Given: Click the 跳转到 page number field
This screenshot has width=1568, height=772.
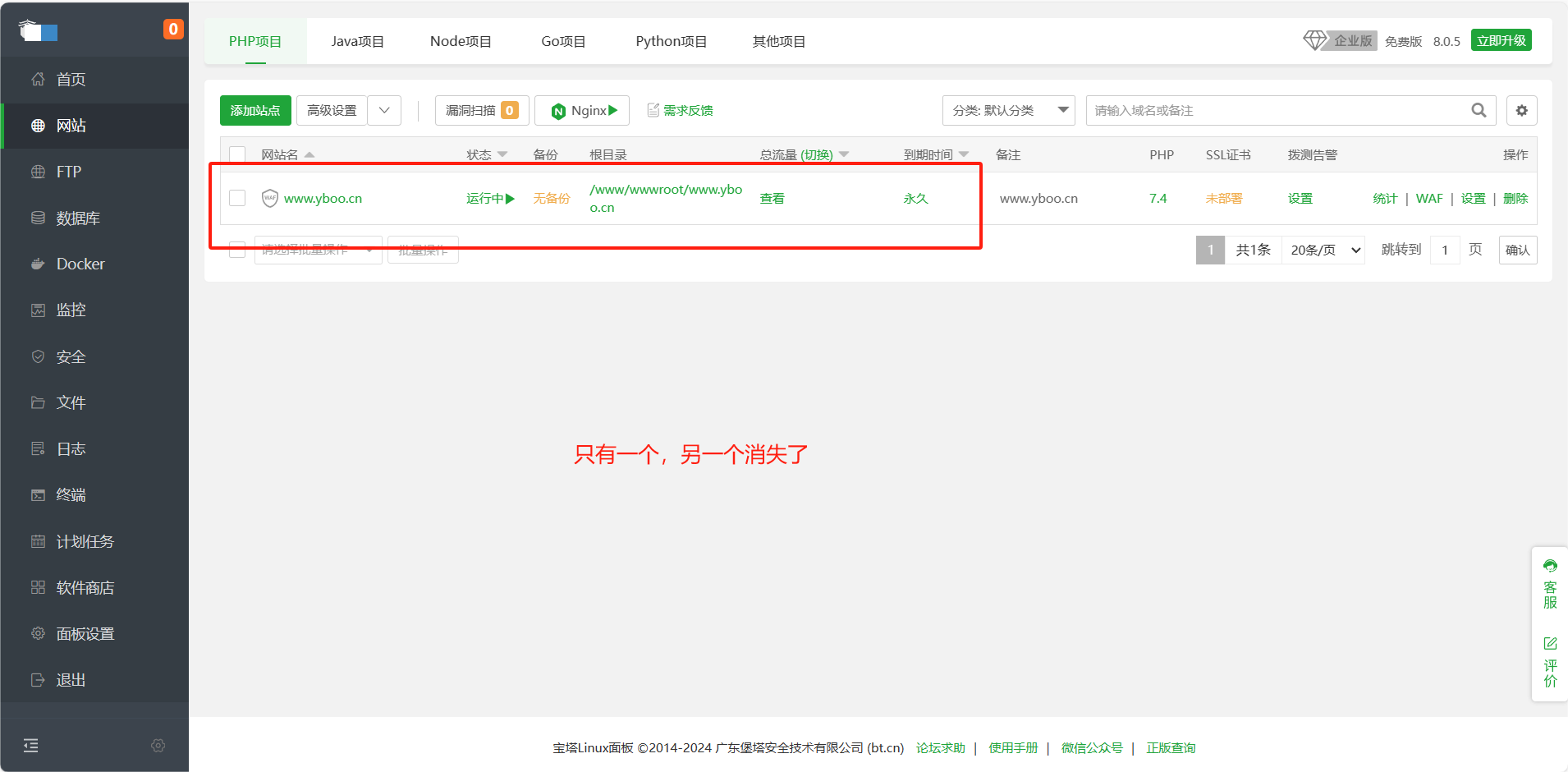Looking at the screenshot, I should 1445,250.
